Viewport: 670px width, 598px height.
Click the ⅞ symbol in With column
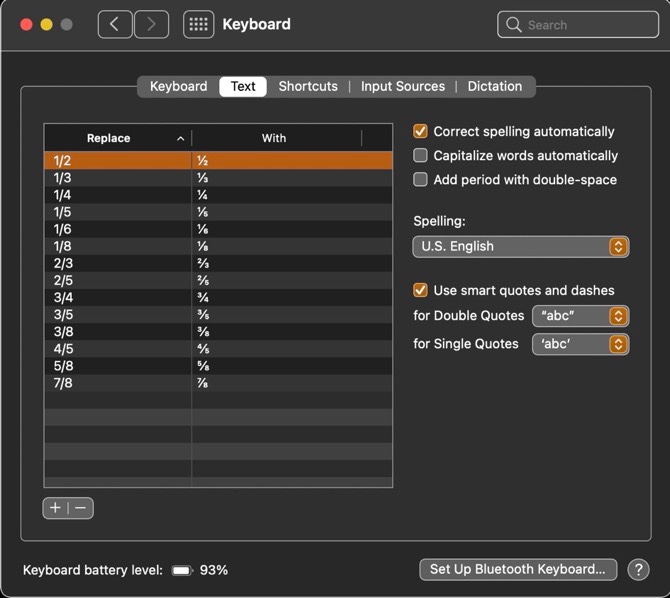pyautogui.click(x=203, y=383)
